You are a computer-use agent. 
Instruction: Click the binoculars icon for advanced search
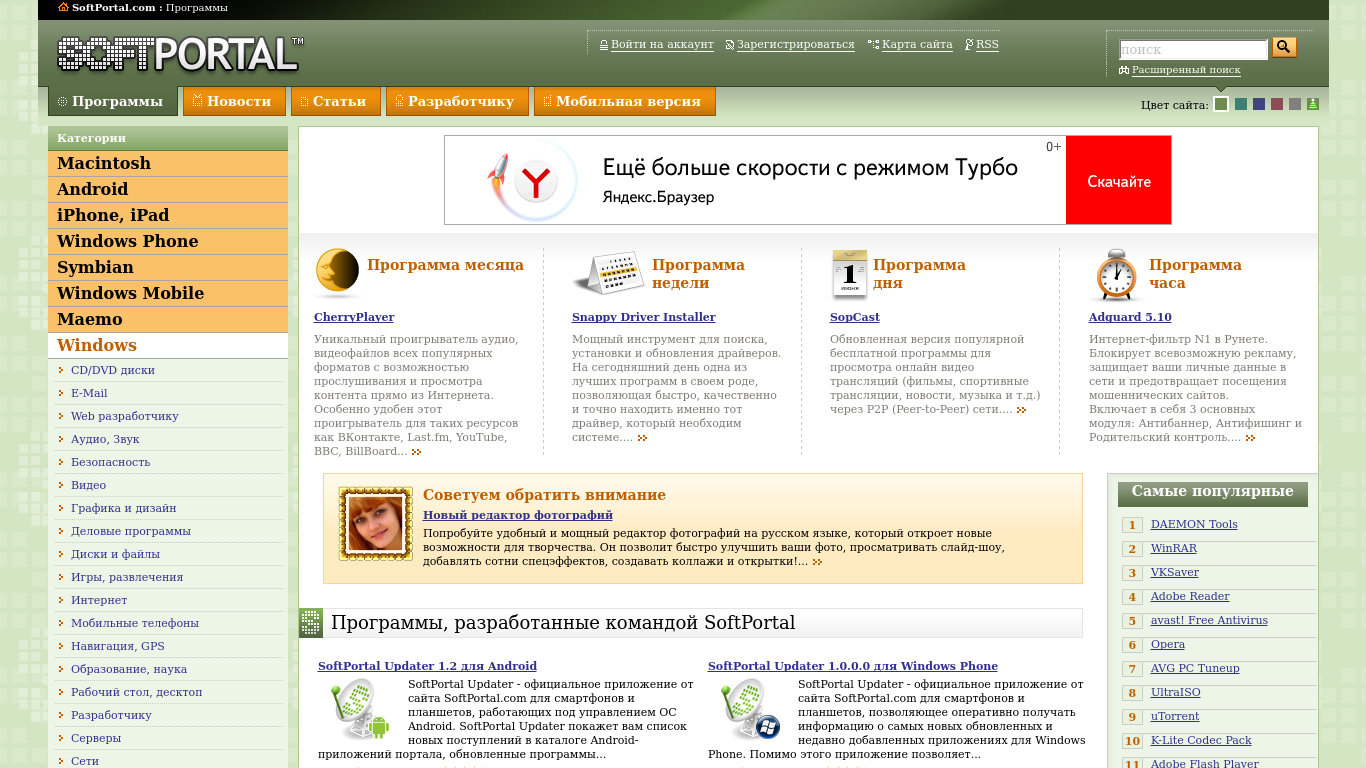tap(1124, 70)
